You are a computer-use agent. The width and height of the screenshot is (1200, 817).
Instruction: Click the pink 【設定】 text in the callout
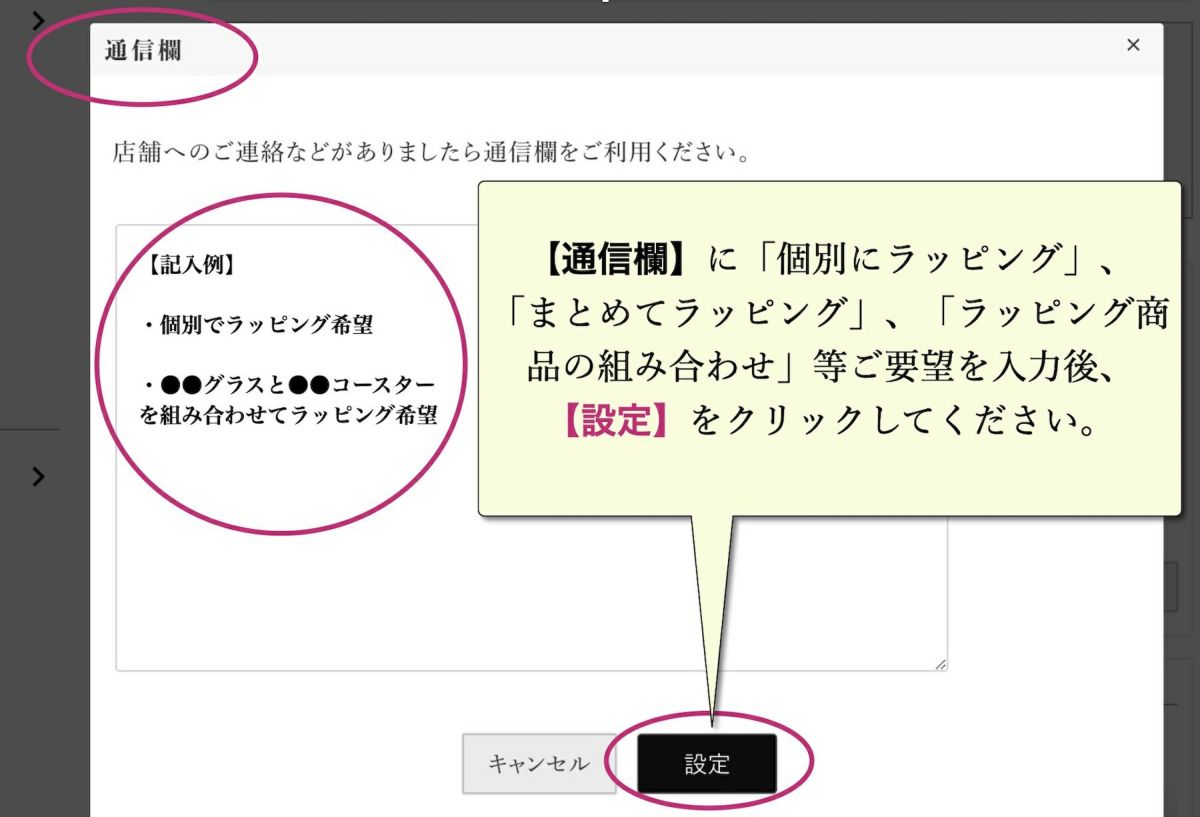616,421
